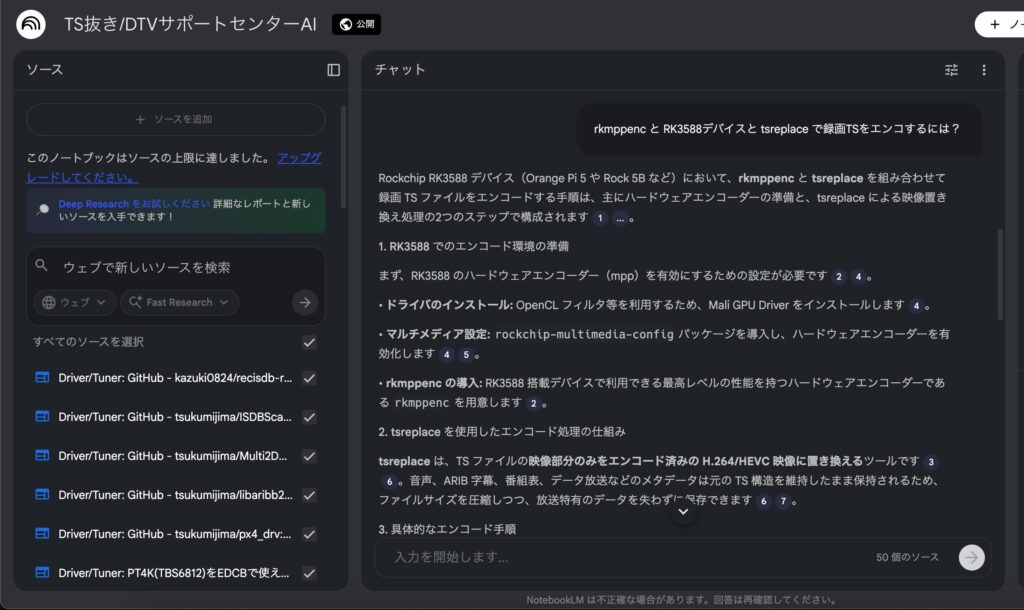1024x610 pixels.
Task: Click the NotebookLM logo icon
Action: pos(31,24)
